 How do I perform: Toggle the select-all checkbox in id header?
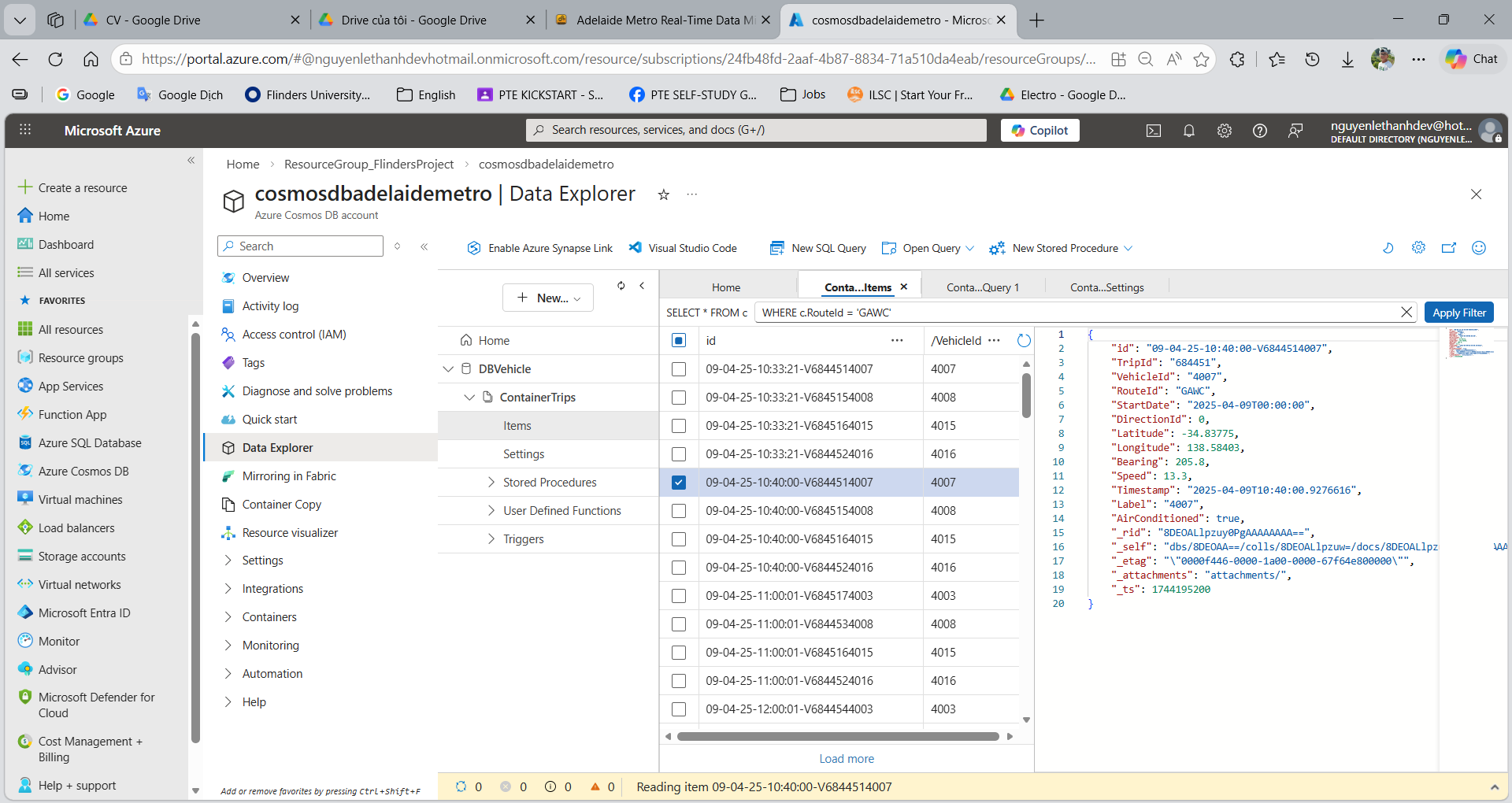point(679,340)
